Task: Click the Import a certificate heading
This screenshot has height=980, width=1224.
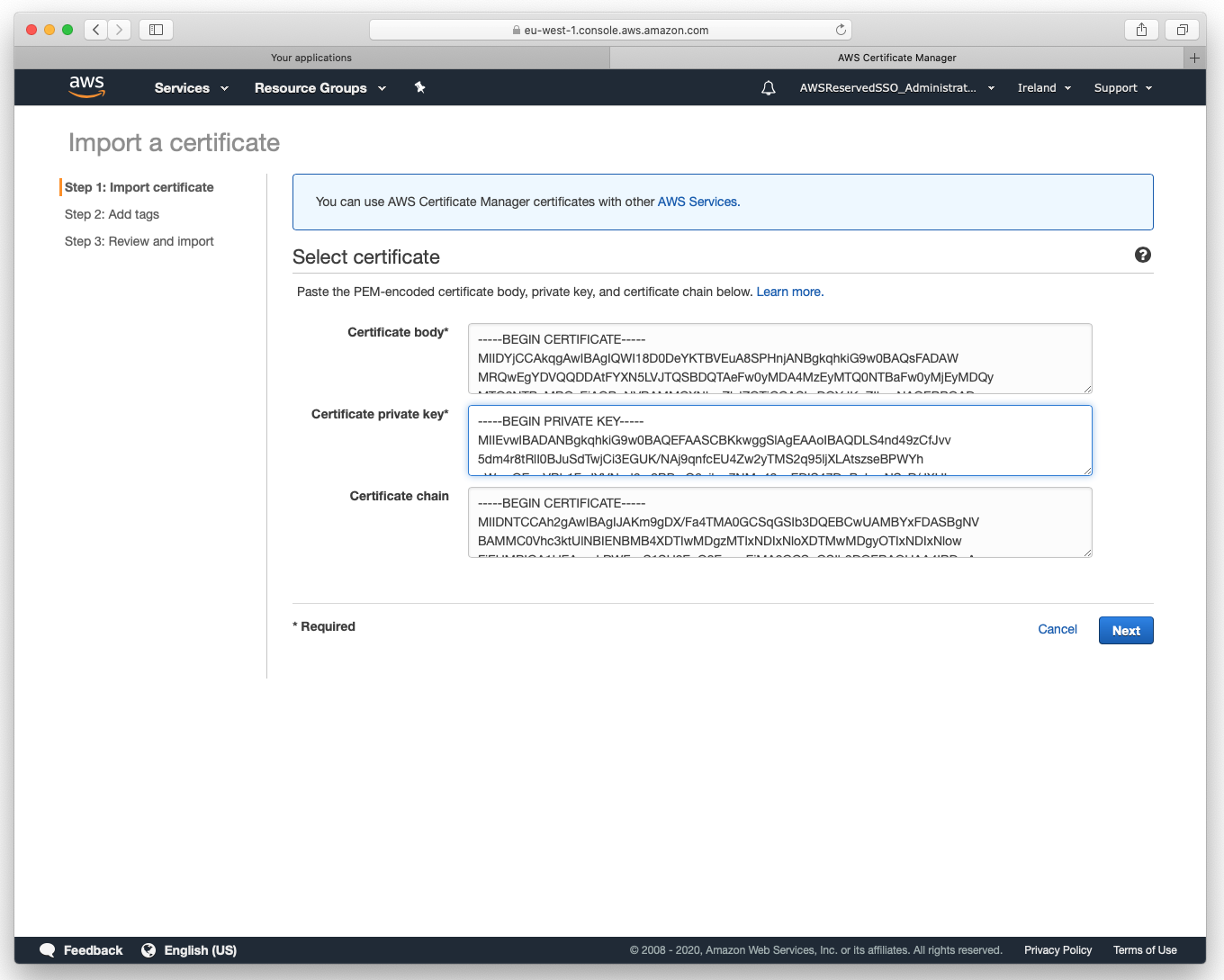Action: 174,142
